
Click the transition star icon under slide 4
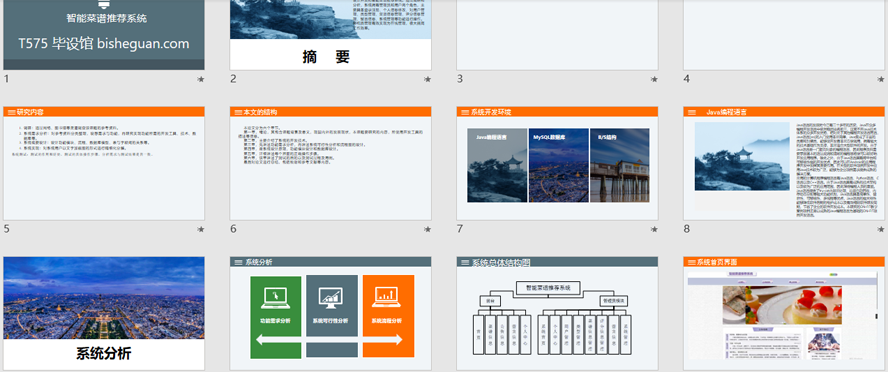881,80
